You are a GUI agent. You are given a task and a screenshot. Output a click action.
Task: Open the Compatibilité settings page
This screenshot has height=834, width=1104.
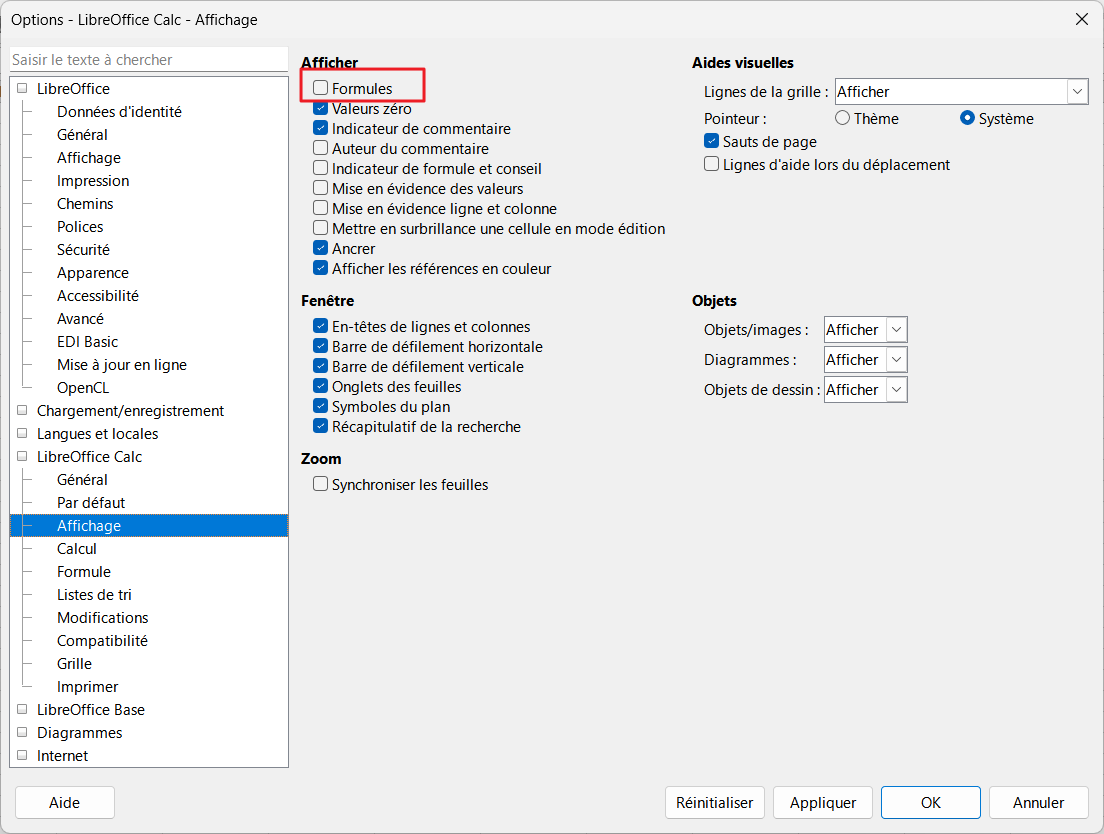coord(102,640)
